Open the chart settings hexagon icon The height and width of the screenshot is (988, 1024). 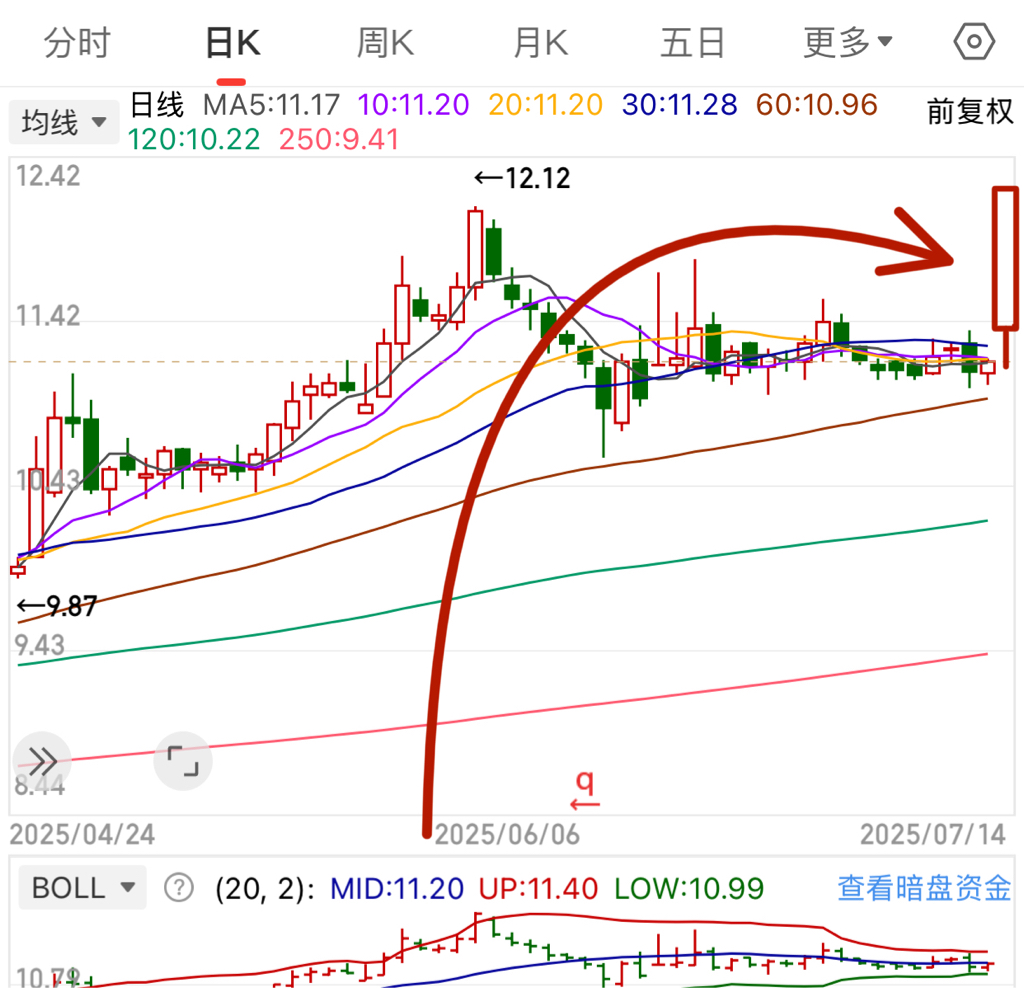tap(974, 42)
